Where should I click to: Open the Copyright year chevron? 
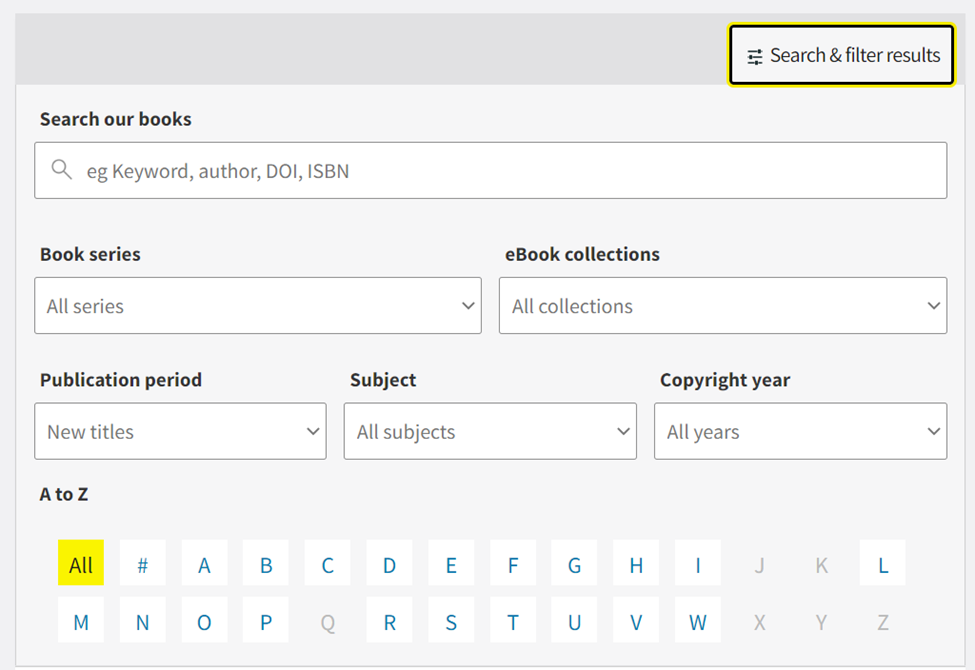tap(933, 431)
